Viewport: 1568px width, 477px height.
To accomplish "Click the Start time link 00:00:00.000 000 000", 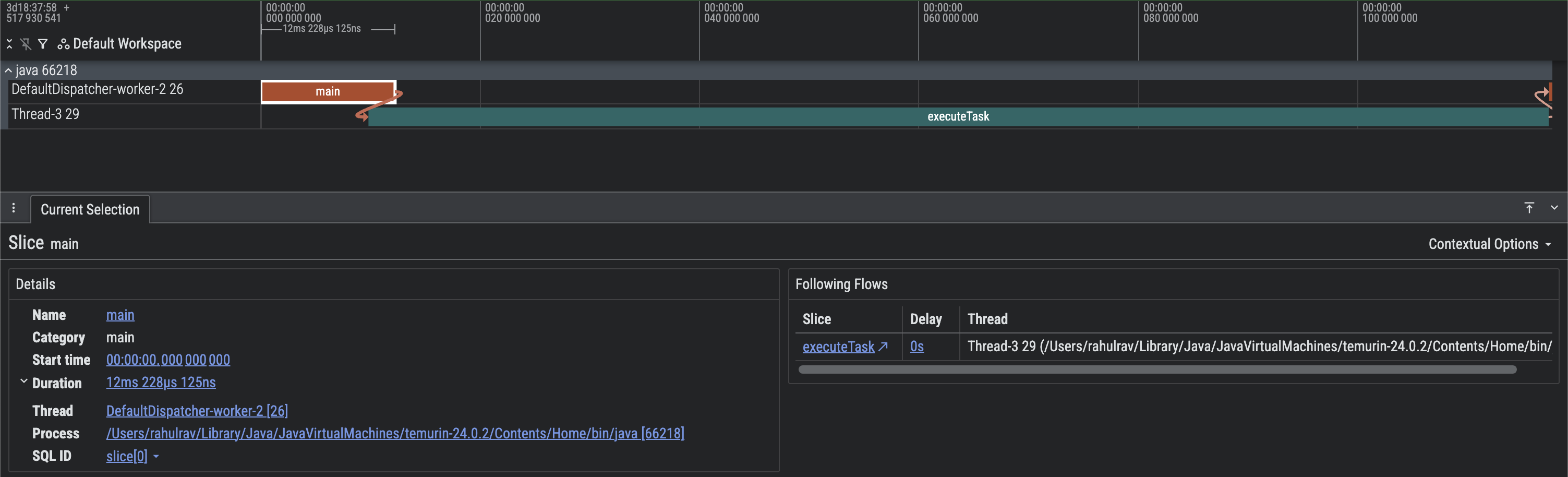I will 167,360.
